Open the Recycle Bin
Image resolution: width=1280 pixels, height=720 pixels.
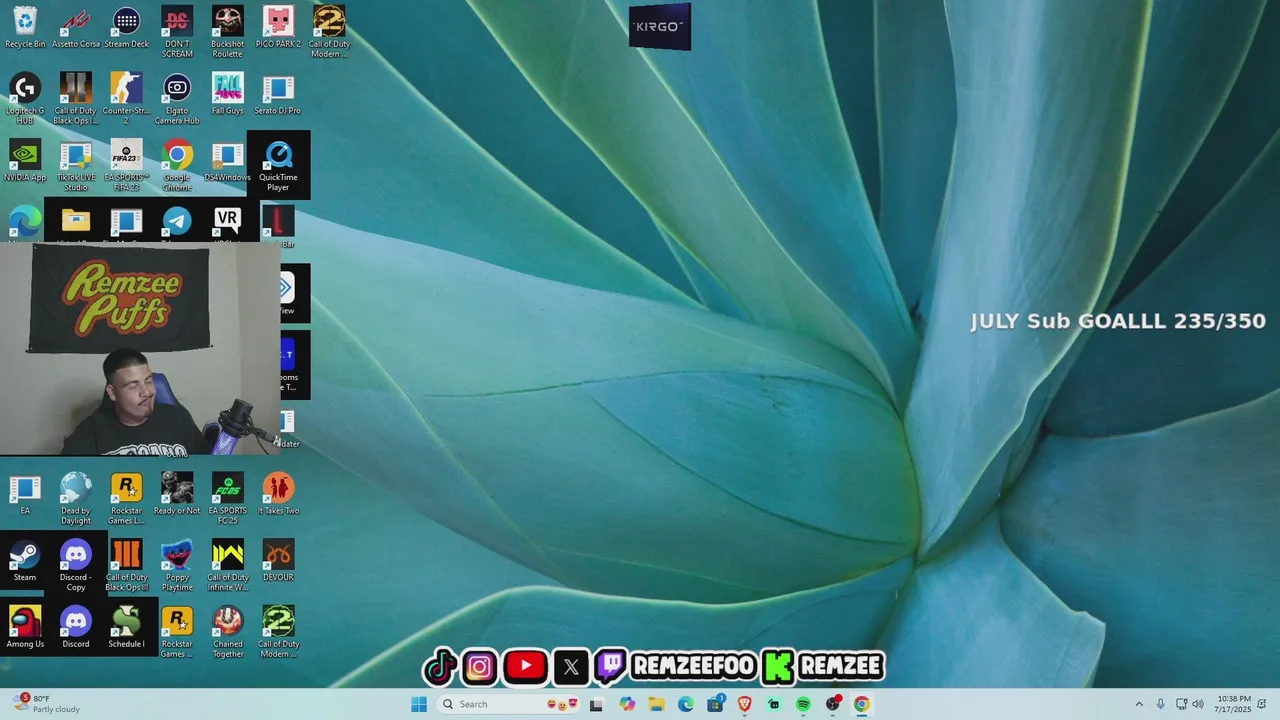[x=25, y=27]
